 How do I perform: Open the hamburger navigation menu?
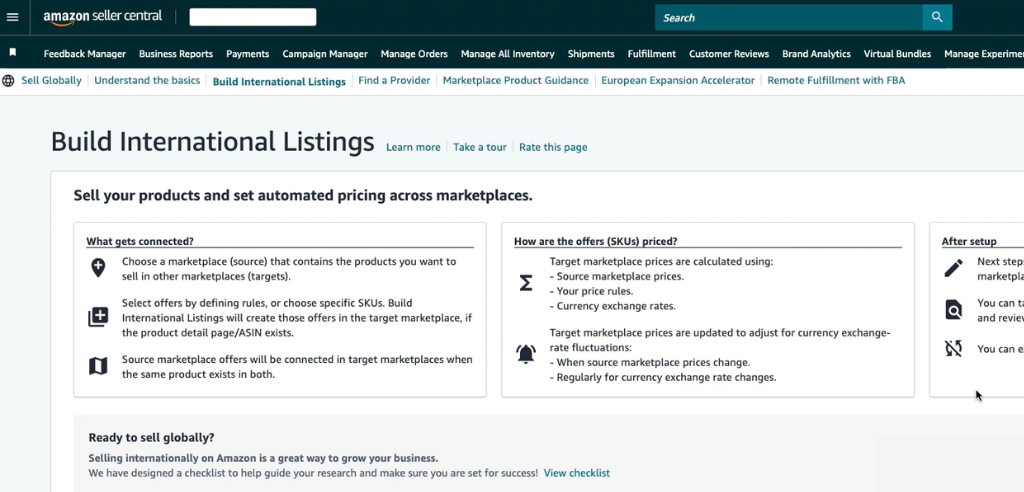coord(12,17)
